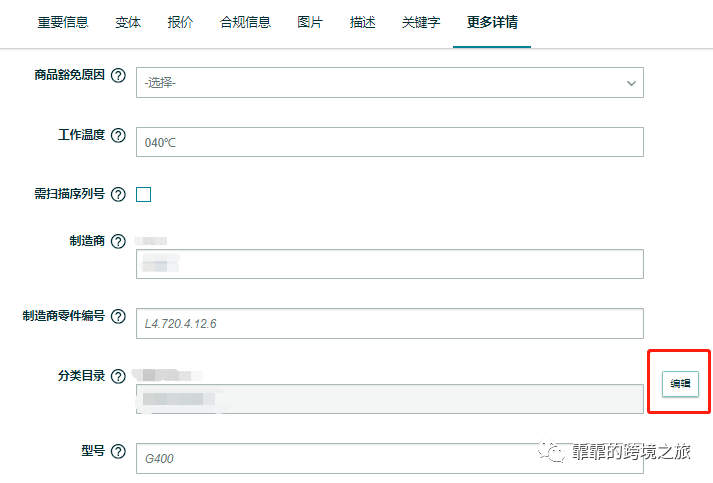Open the 分类目录 help tooltip

click(x=118, y=377)
